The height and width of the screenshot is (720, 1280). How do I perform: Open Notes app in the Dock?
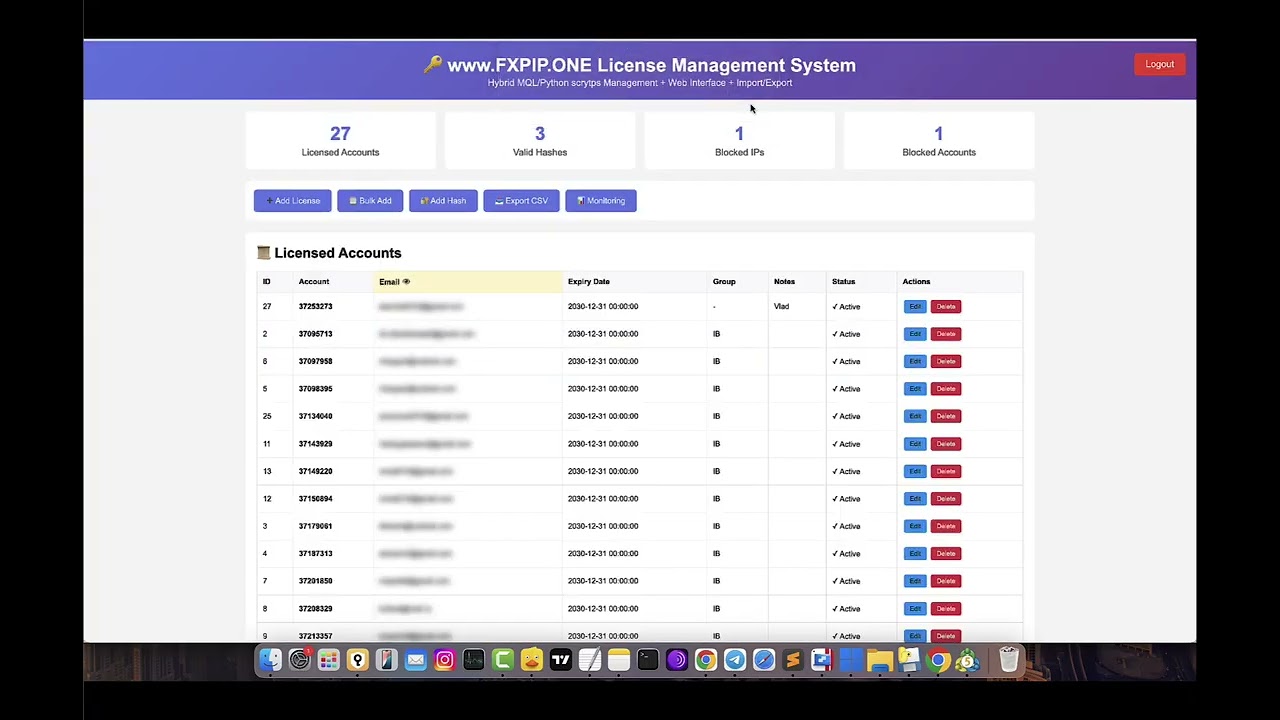(618, 660)
